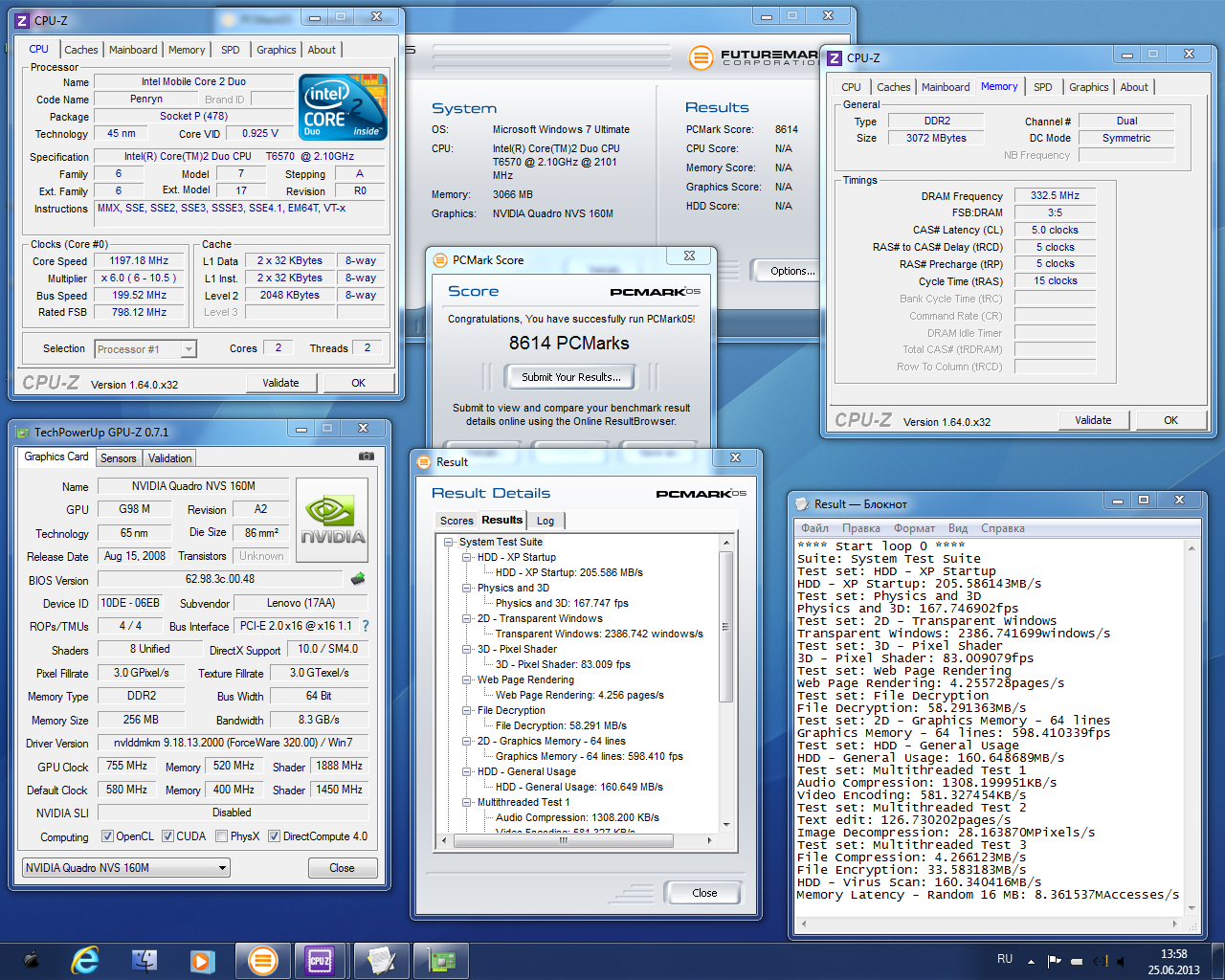Collapse the Web Page Rendering node
The width and height of the screenshot is (1225, 980).
tap(466, 679)
